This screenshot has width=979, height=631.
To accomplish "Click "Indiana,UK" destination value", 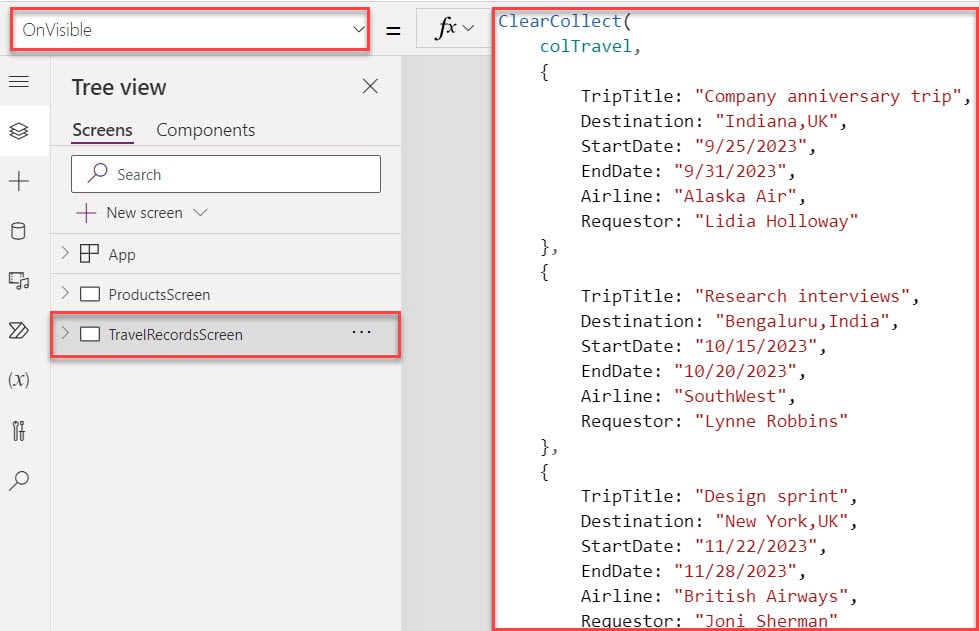I will [x=777, y=121].
